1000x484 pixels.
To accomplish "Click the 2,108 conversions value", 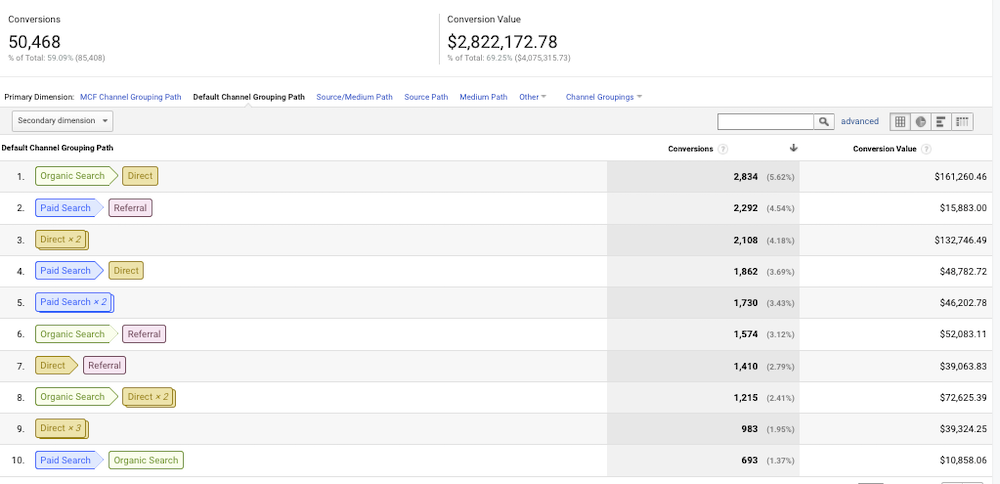I will pyautogui.click(x=746, y=240).
